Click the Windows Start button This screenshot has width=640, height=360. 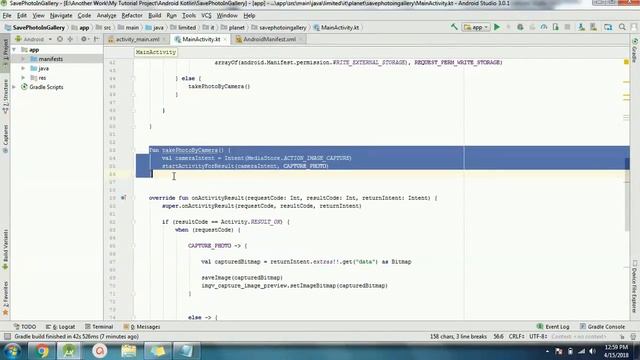tap(12, 351)
